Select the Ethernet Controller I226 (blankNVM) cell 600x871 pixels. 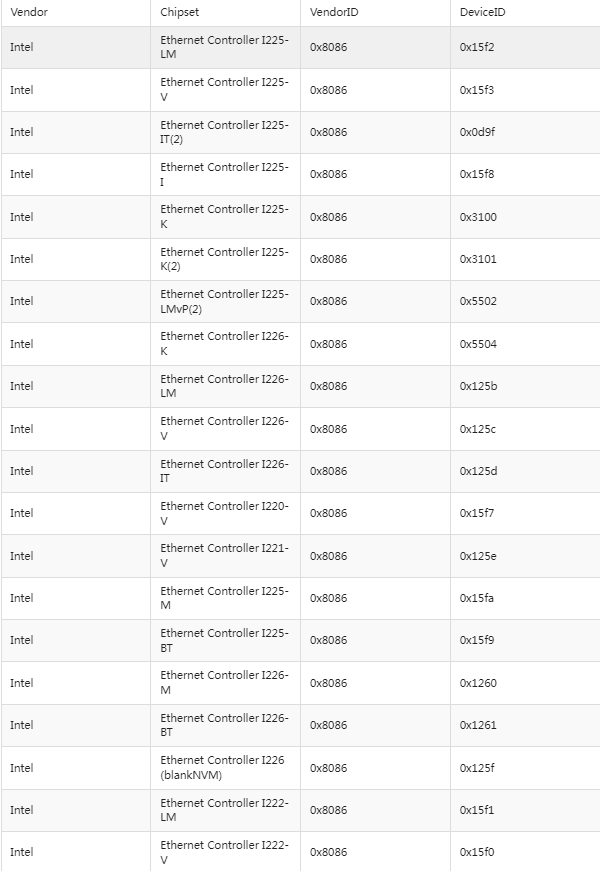[x=222, y=767]
